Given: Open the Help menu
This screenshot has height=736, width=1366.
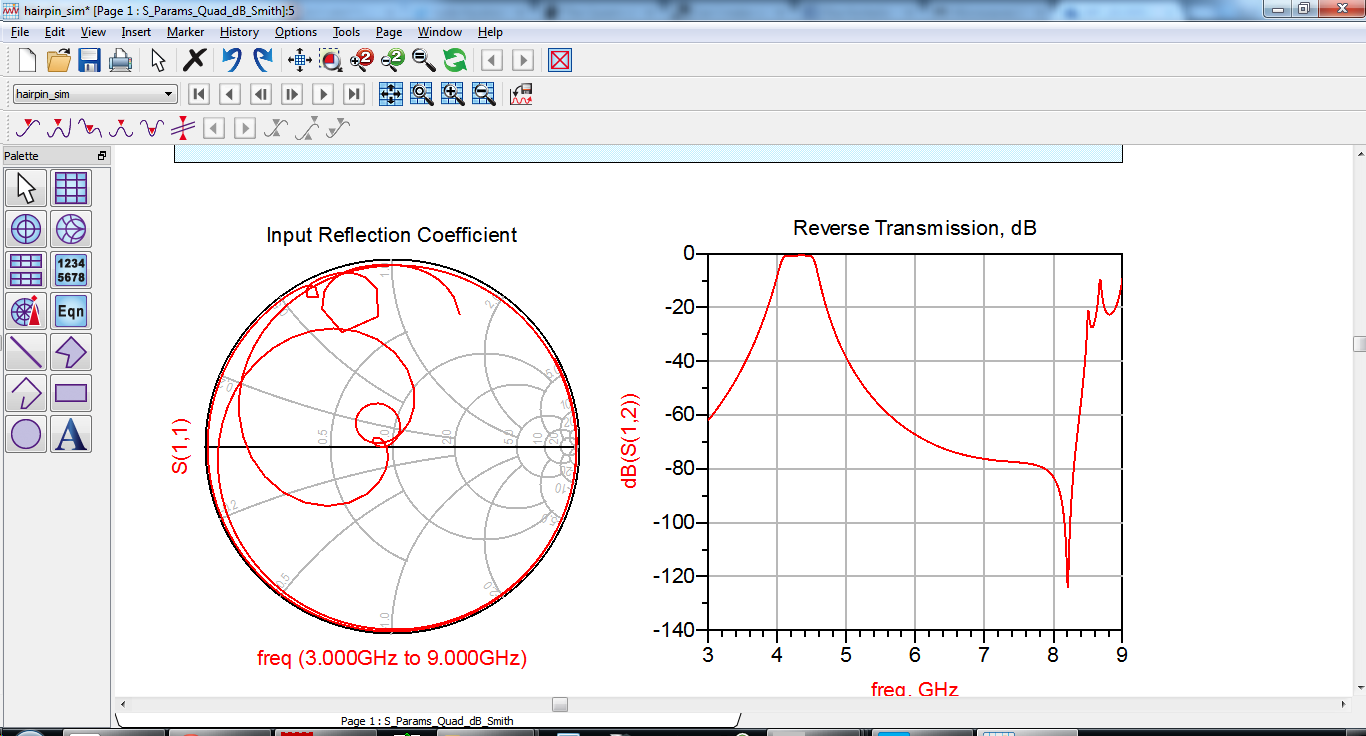Looking at the screenshot, I should [490, 32].
